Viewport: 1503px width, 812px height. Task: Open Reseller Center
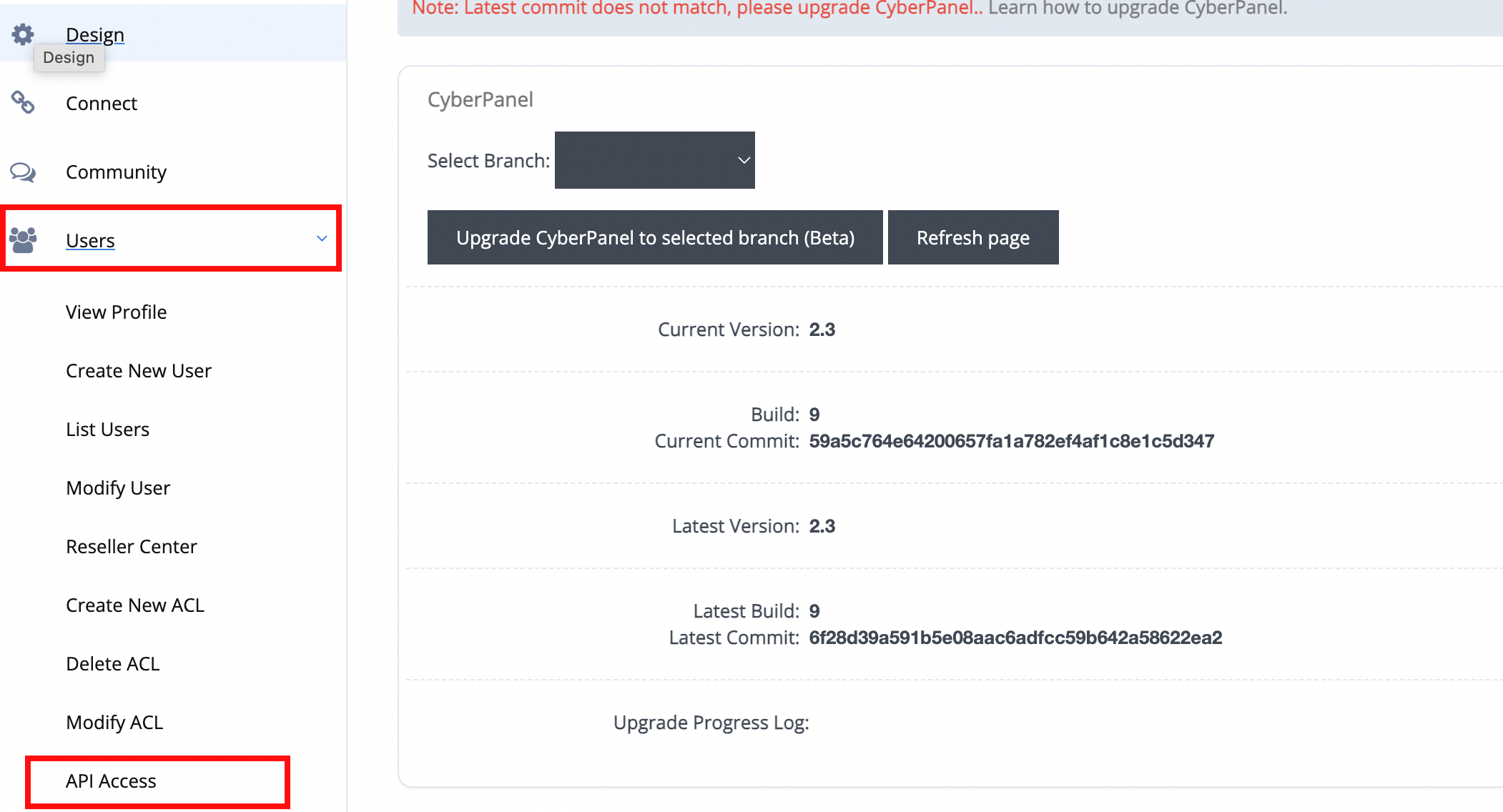[132, 546]
